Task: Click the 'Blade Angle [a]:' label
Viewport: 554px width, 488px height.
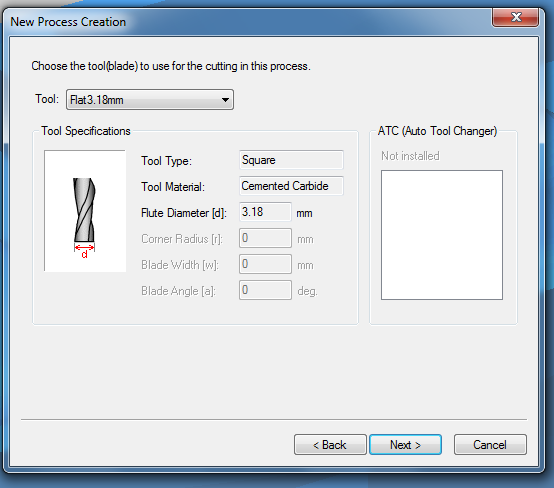Action: click(178, 291)
